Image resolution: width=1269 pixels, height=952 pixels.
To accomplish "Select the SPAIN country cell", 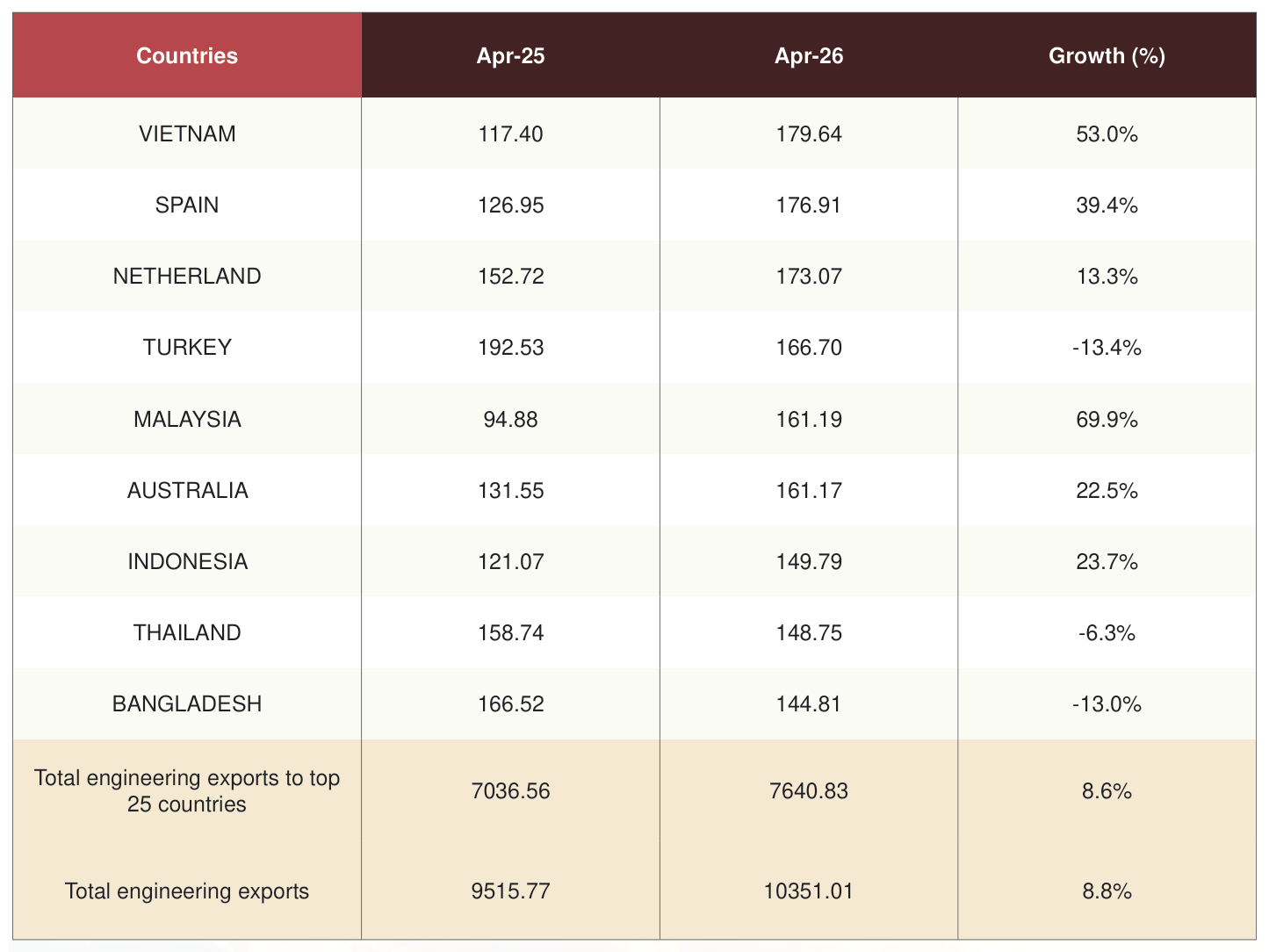I will [x=187, y=205].
